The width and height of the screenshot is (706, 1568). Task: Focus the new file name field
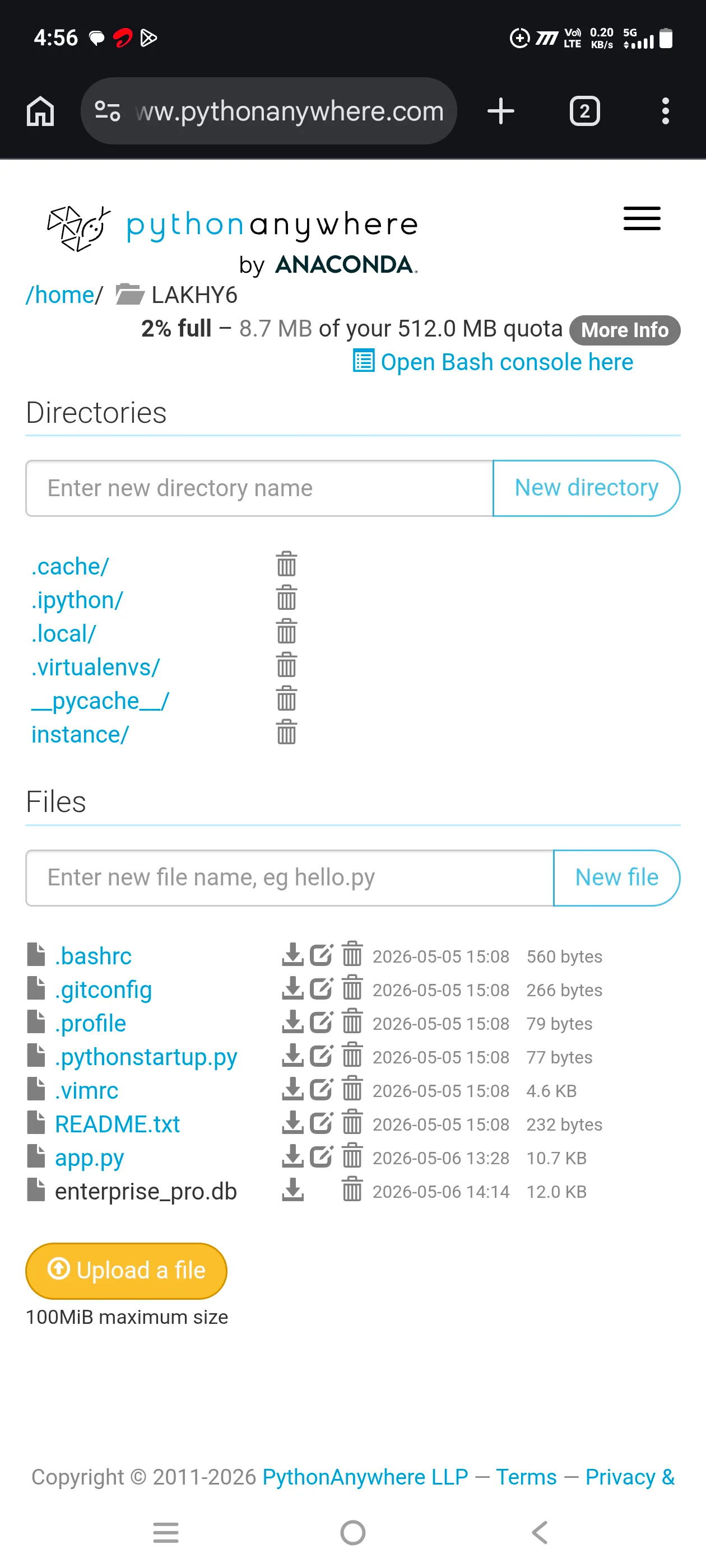289,878
